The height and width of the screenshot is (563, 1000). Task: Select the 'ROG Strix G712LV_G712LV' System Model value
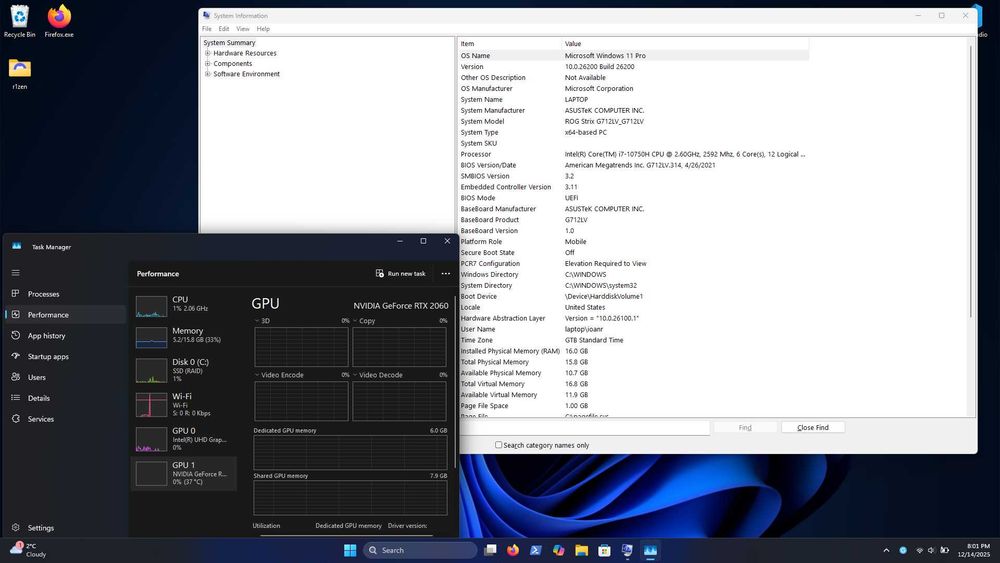[x=604, y=121]
